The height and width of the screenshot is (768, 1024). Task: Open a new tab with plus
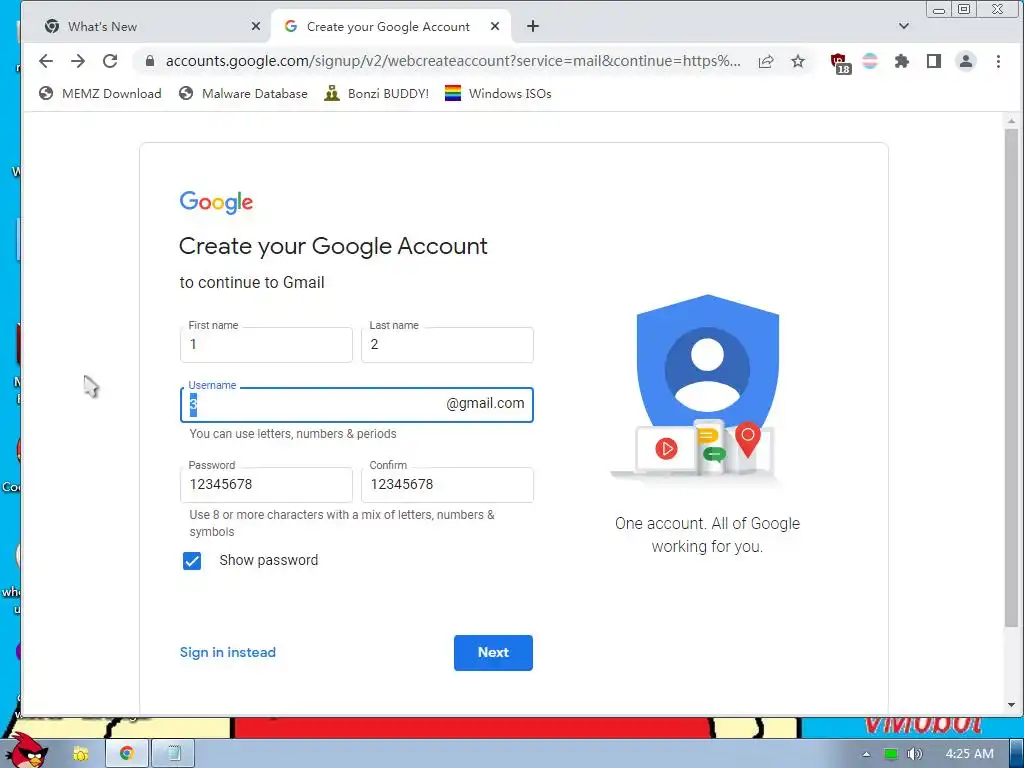(533, 26)
